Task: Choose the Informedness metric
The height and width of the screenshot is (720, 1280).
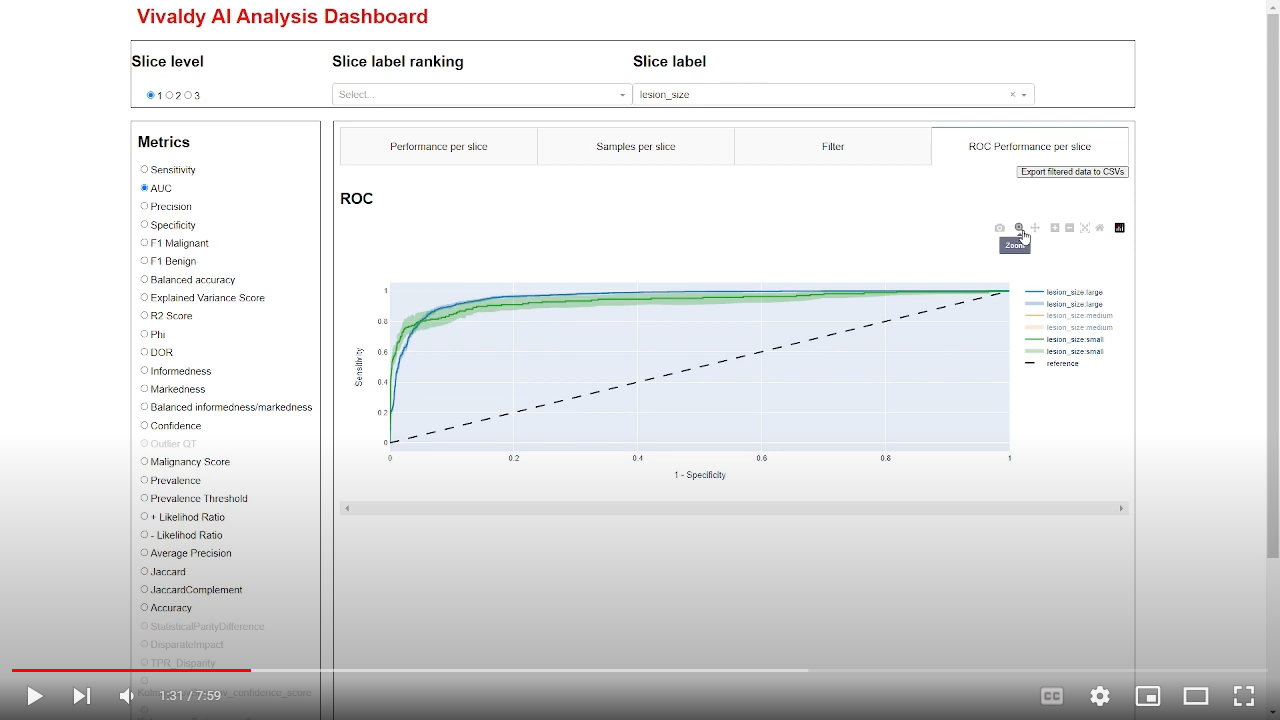Action: (x=145, y=371)
